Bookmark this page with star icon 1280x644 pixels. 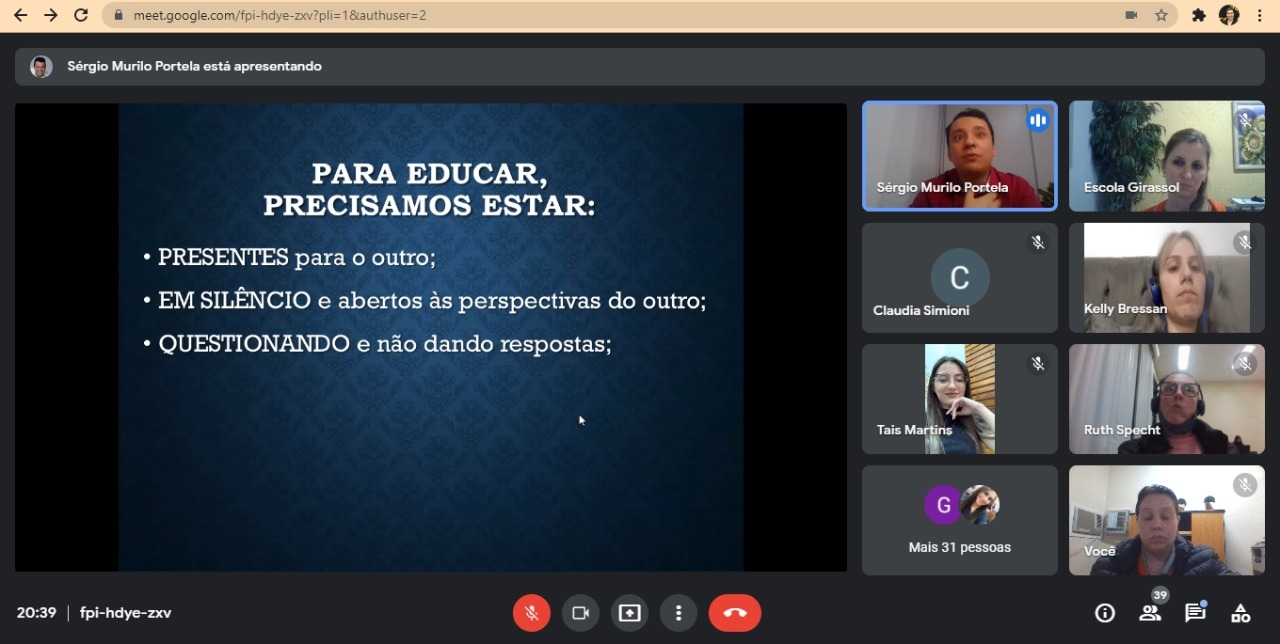[1161, 15]
